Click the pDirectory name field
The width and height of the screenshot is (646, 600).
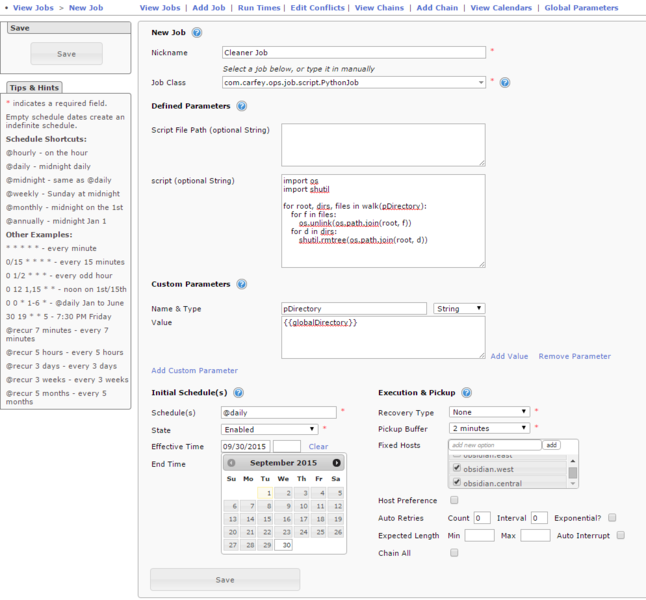click(x=354, y=308)
